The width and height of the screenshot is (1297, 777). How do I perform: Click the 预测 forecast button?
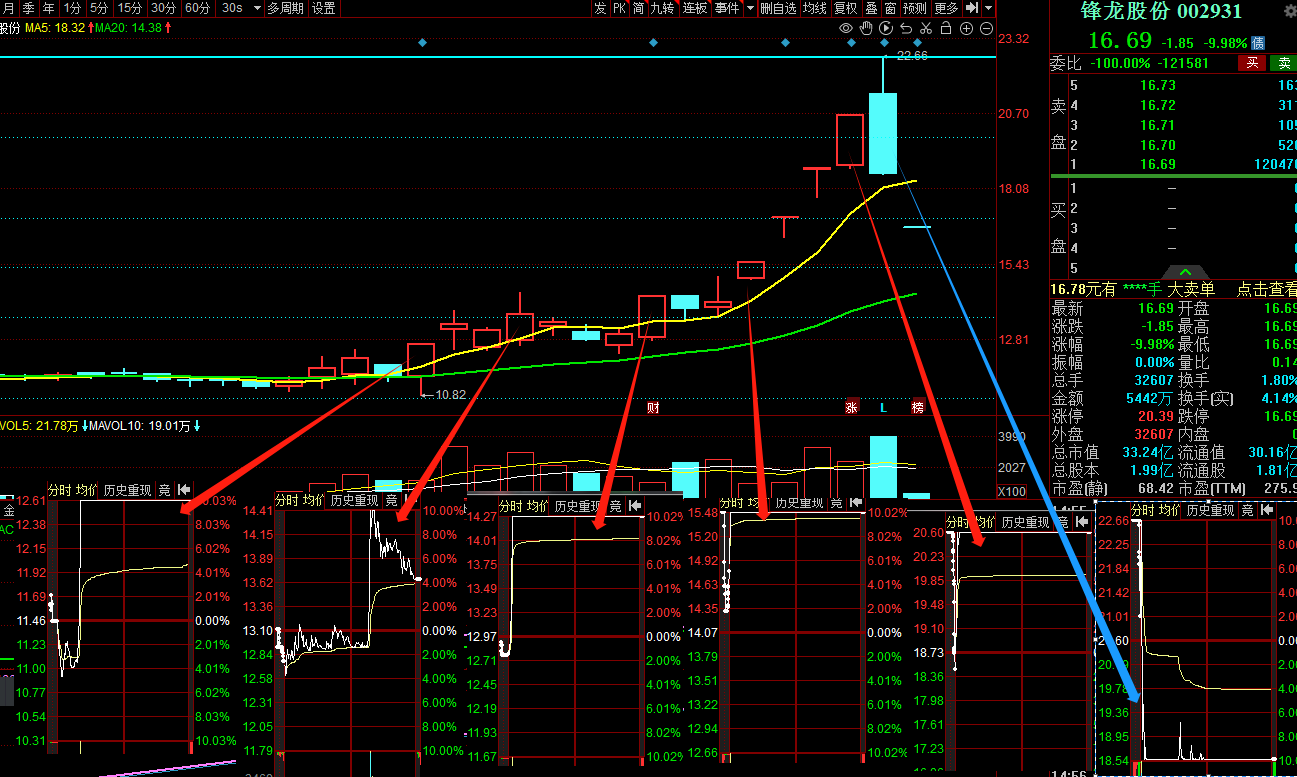pos(915,8)
